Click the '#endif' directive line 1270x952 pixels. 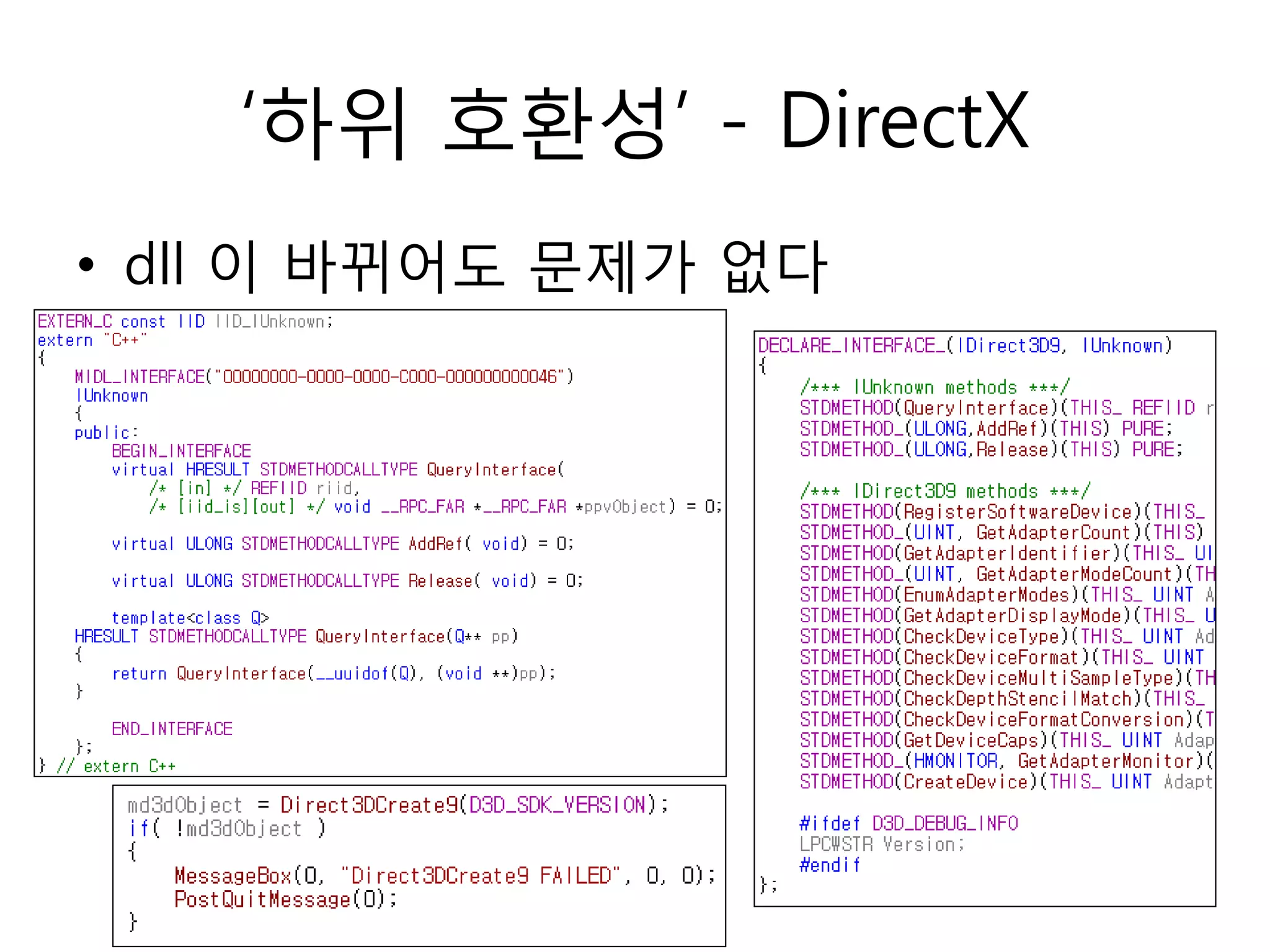click(x=830, y=865)
